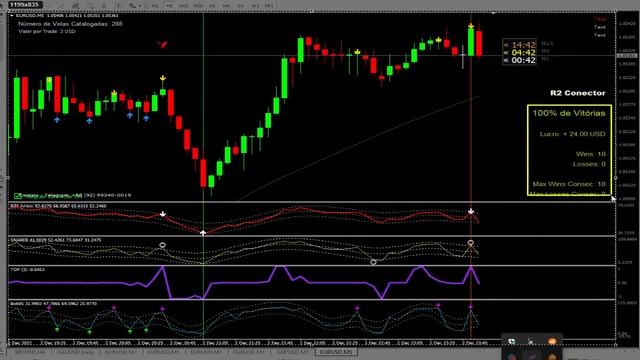The image size is (640, 360).
Task: Open the active EURUSD,M5 chart tab
Action: [x=336, y=352]
